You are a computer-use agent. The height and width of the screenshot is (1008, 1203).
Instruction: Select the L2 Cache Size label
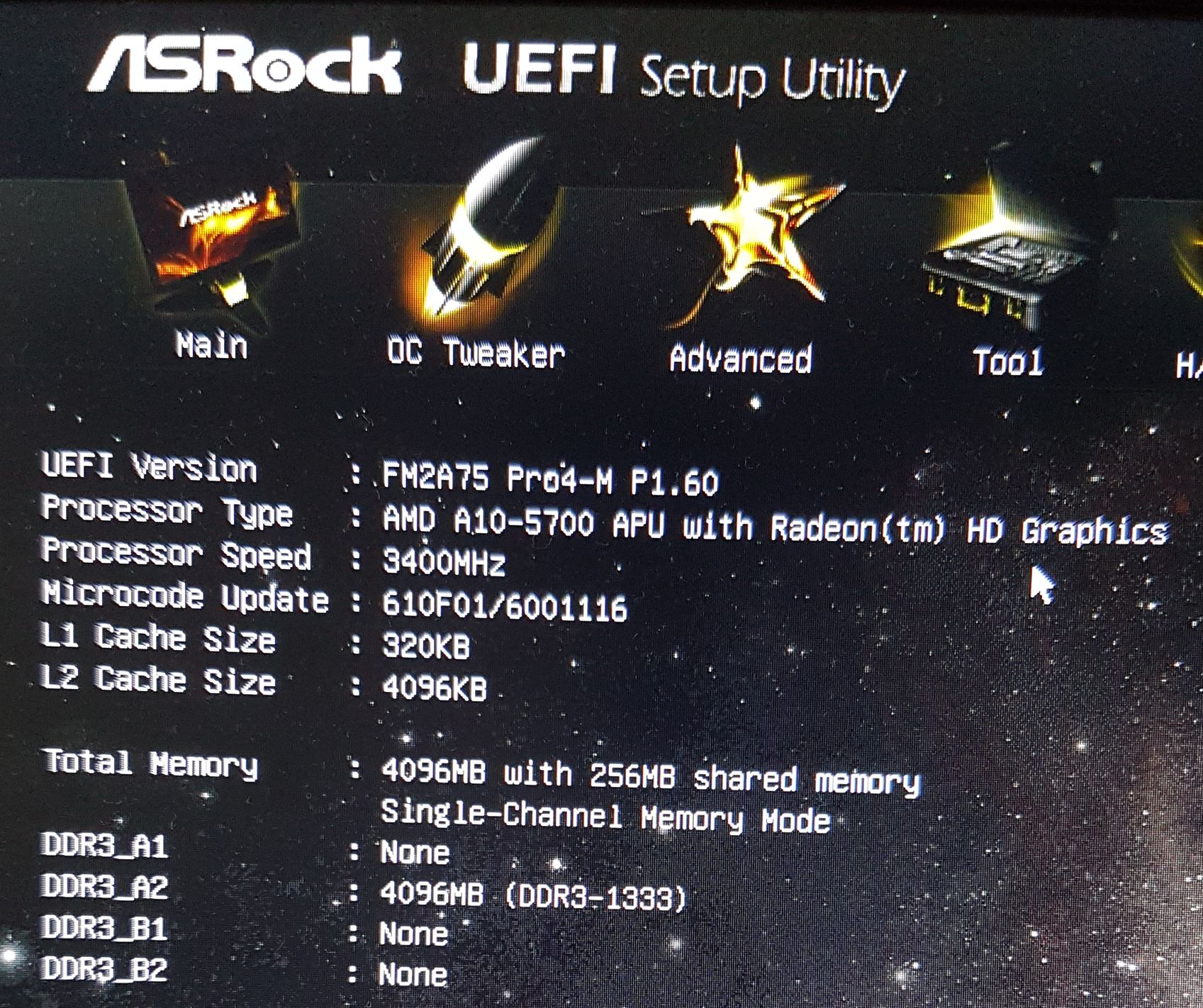pyautogui.click(x=158, y=680)
